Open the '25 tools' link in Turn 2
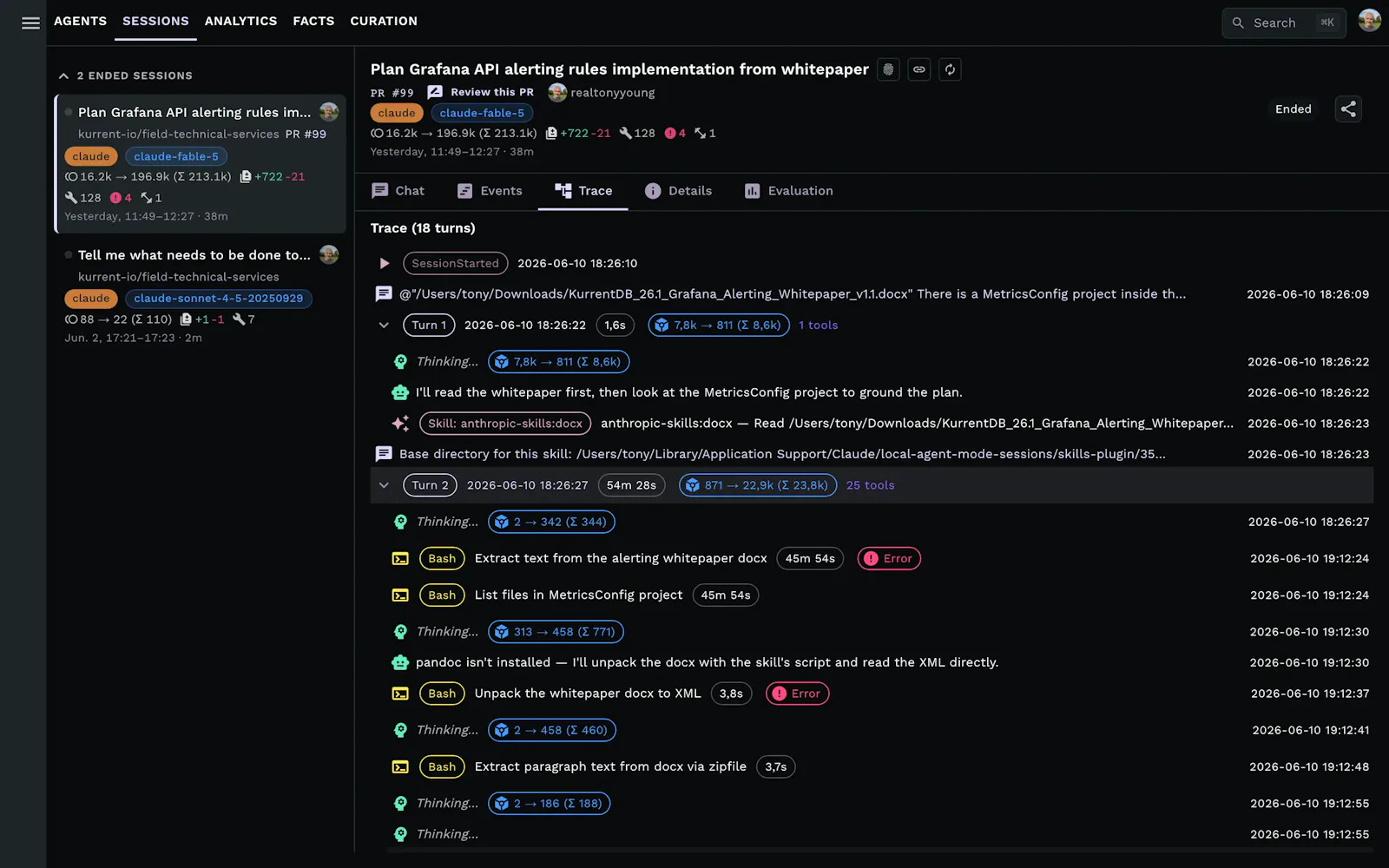The image size is (1389, 868). click(x=870, y=485)
